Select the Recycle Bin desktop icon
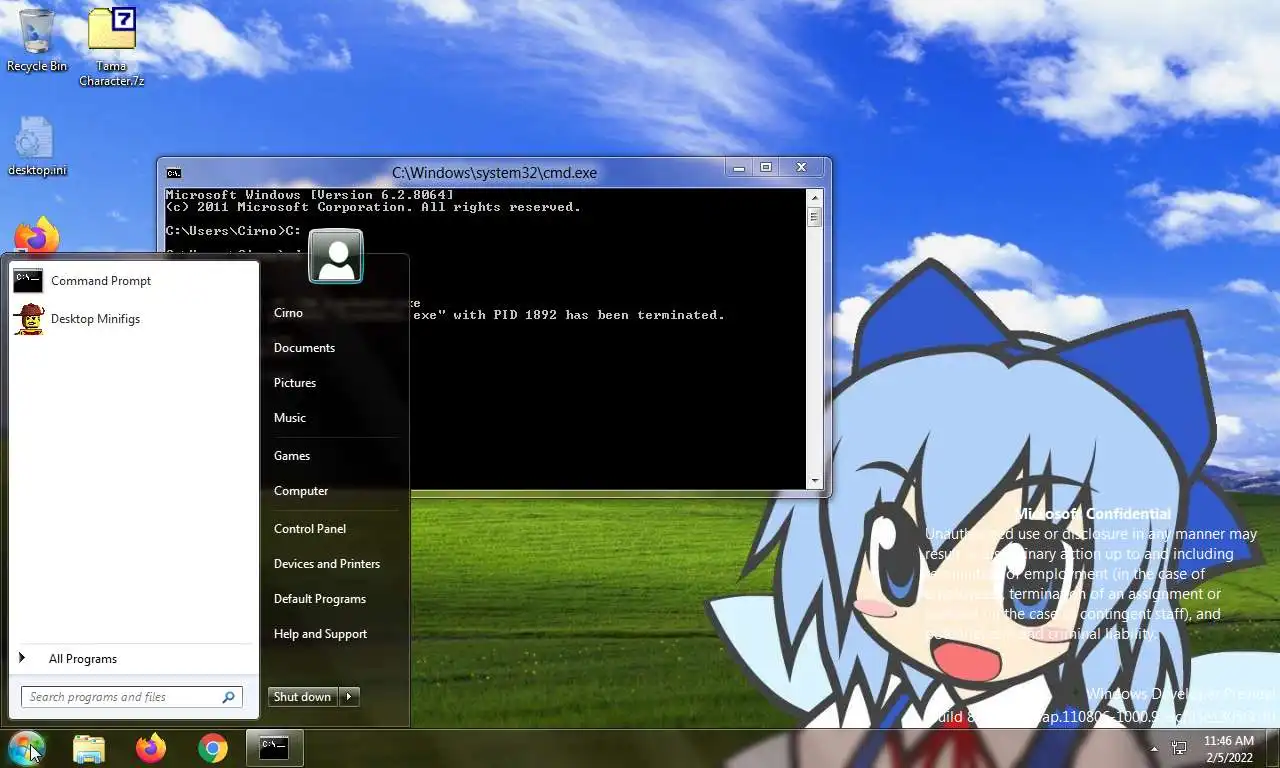1280x768 pixels. [37, 41]
